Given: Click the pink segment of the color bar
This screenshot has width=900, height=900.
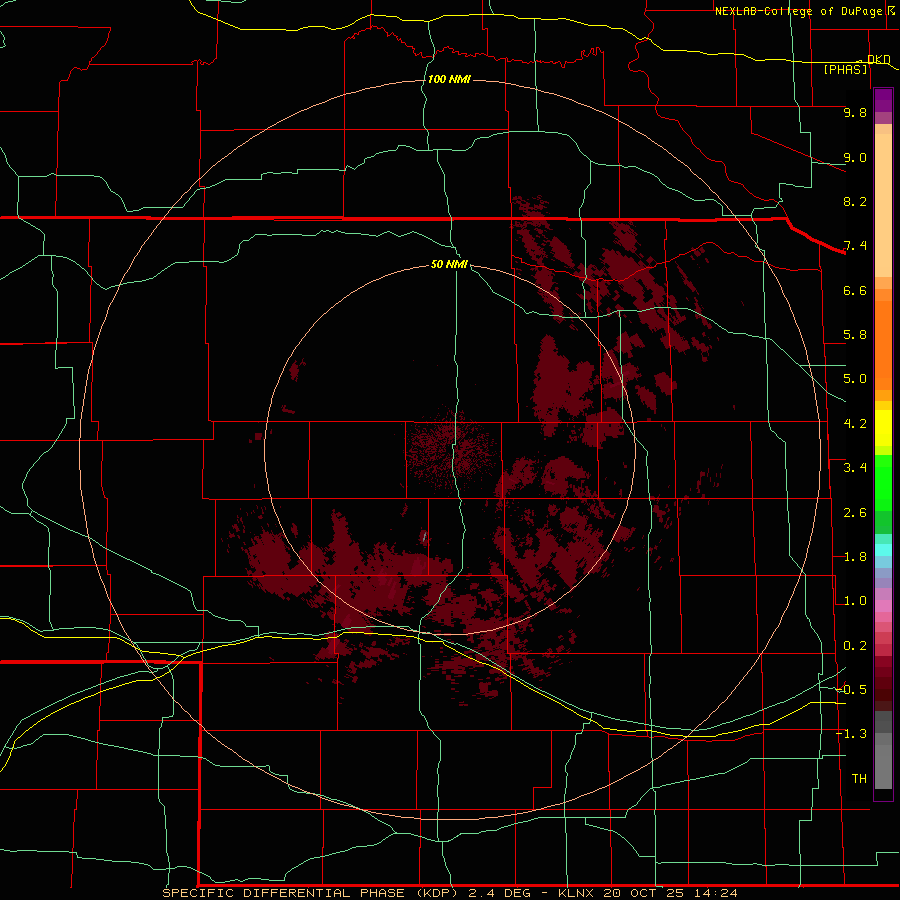Looking at the screenshot, I should (x=883, y=606).
